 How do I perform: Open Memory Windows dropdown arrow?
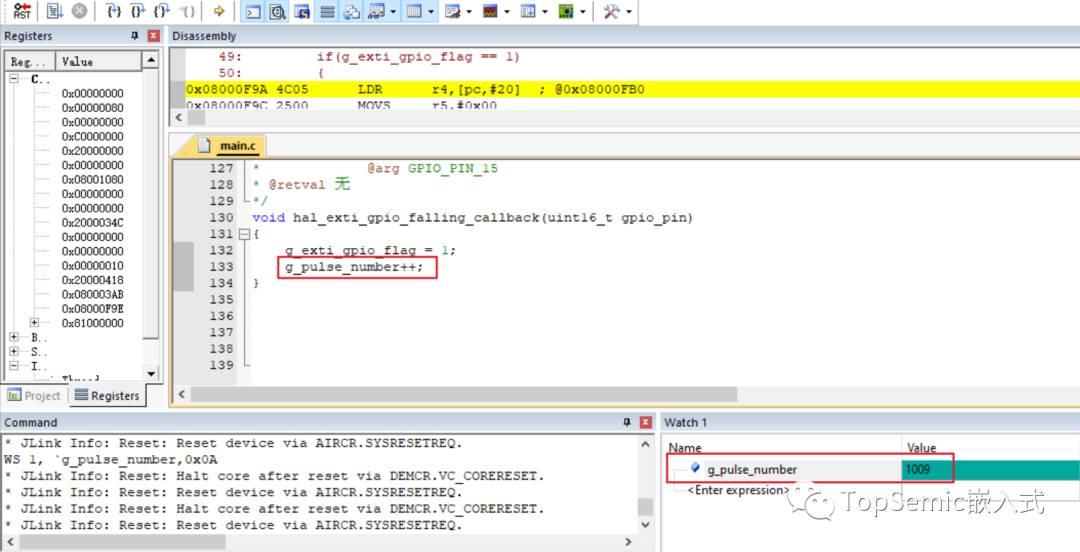(x=431, y=12)
